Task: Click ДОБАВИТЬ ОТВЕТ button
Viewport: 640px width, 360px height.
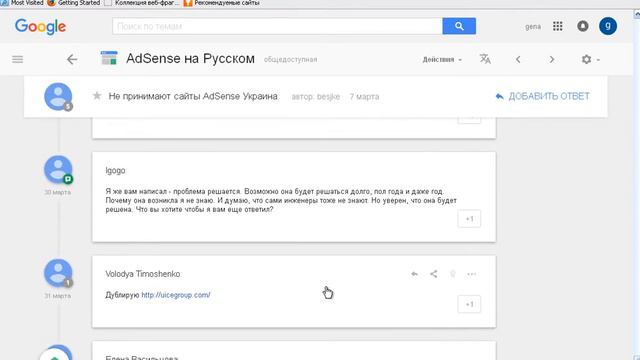Action: 542,96
